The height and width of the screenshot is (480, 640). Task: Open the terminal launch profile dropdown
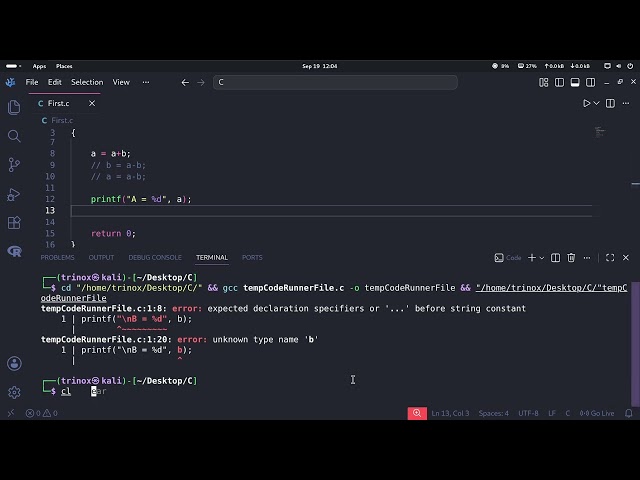pos(542,258)
